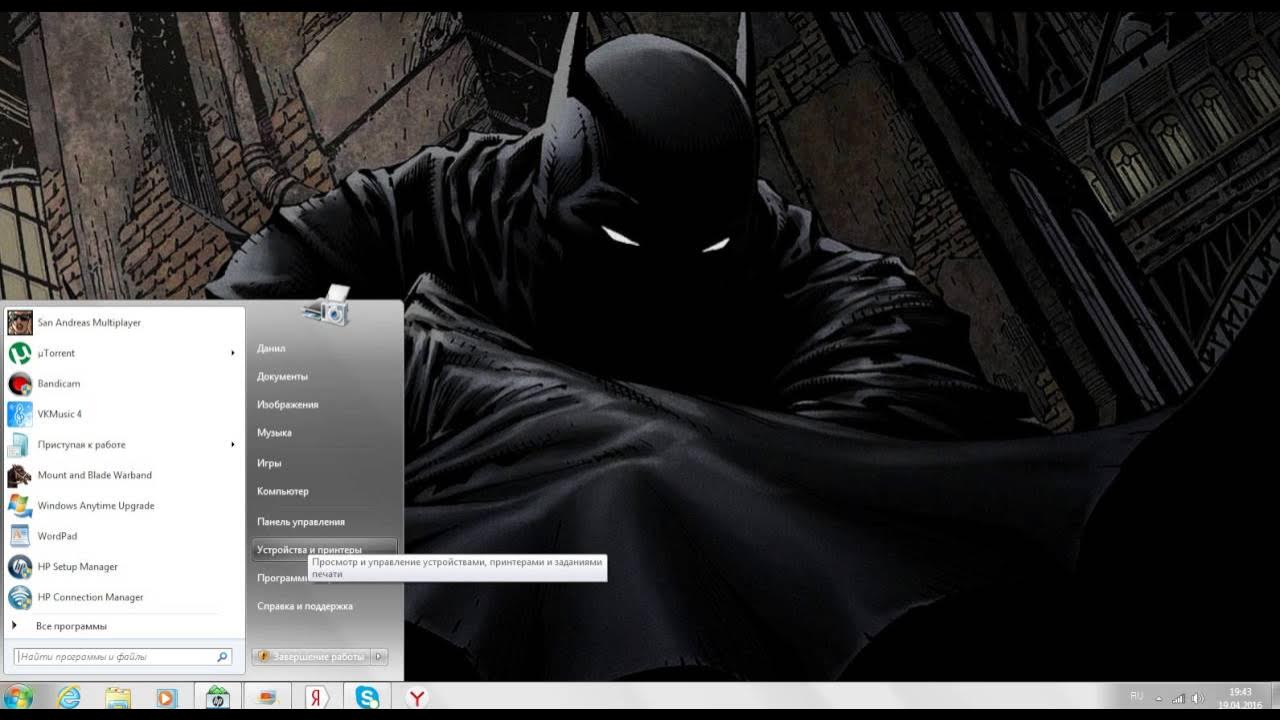Open the network signal tray icon
The width and height of the screenshot is (1280, 720).
click(x=1178, y=698)
